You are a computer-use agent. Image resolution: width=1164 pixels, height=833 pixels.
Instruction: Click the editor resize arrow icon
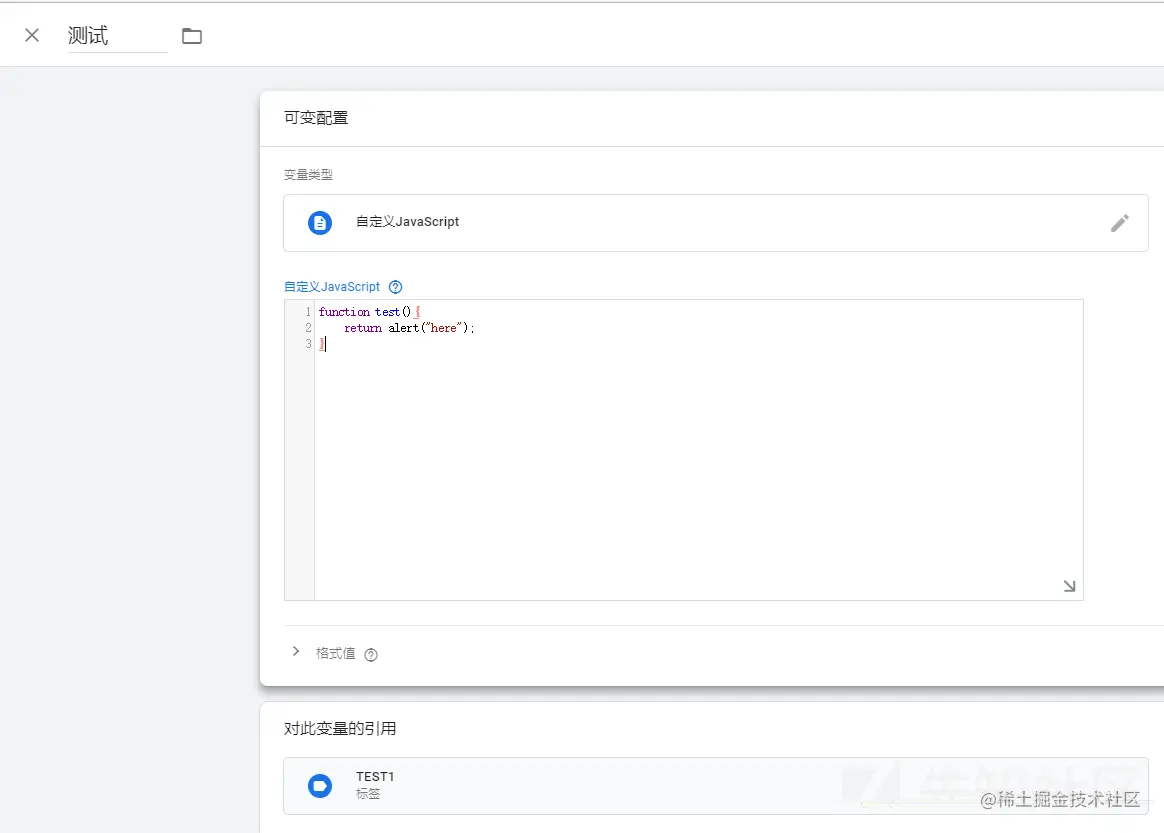[x=1069, y=586]
